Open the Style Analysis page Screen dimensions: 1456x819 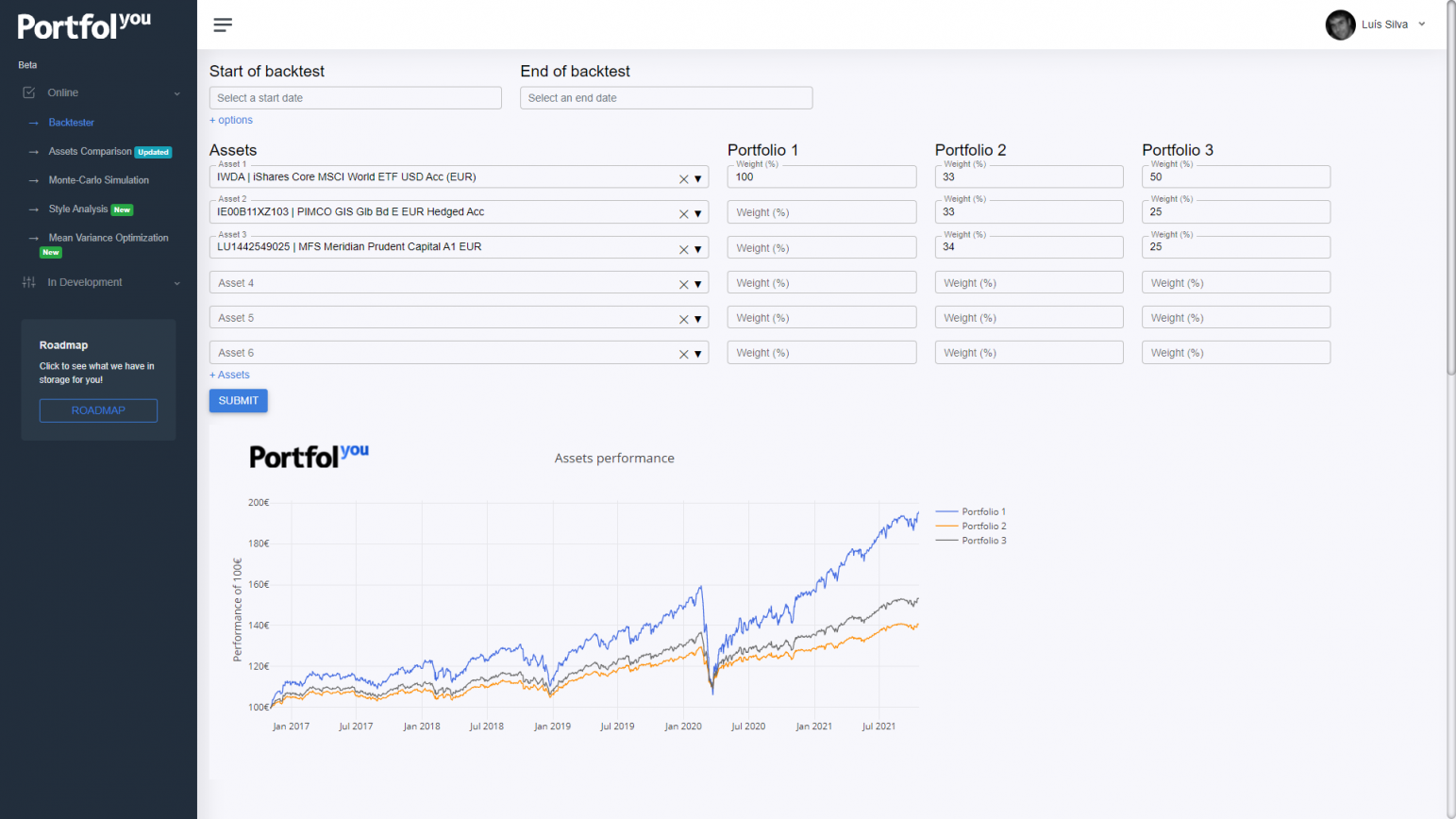(78, 209)
